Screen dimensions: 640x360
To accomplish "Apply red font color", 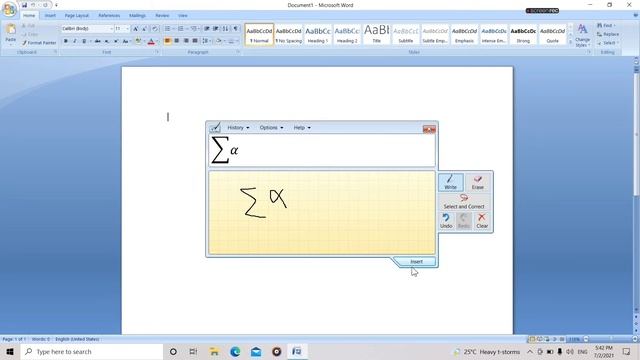I will coord(151,41).
